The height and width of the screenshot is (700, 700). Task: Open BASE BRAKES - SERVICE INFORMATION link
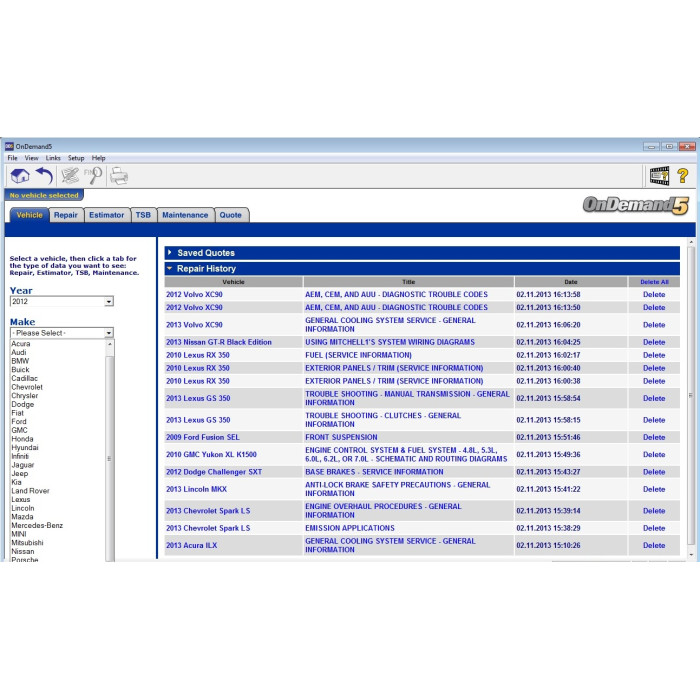click(374, 472)
